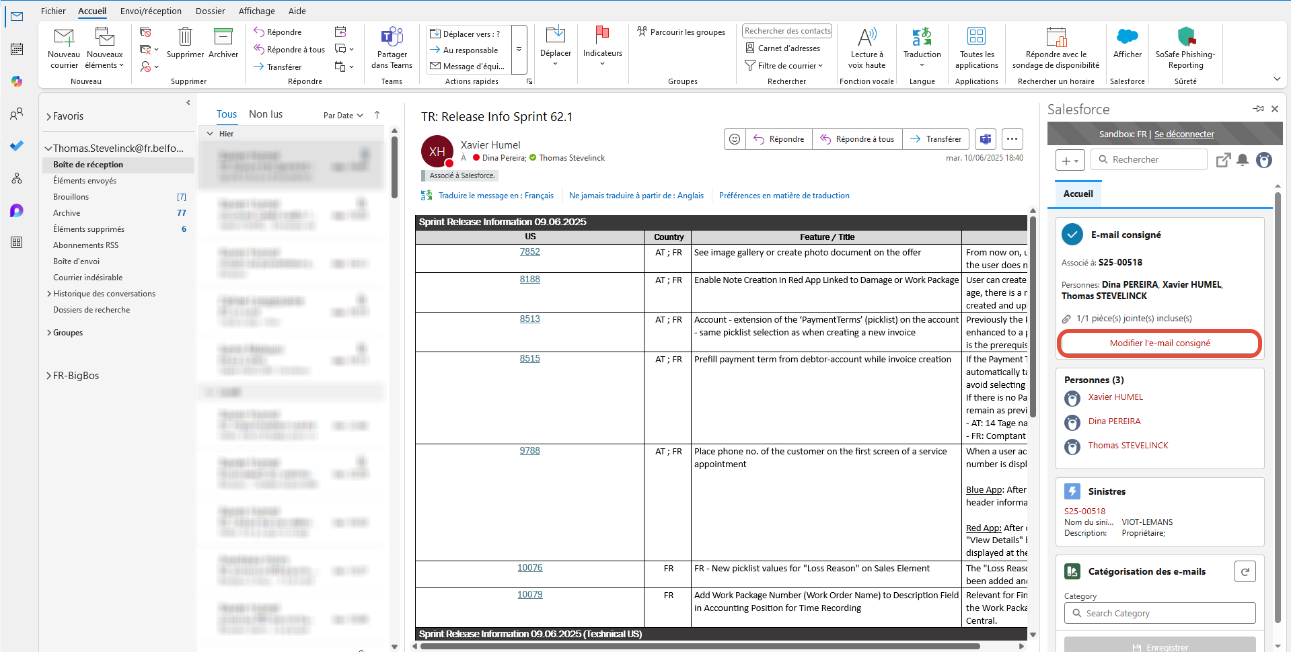This screenshot has width=1291, height=652.
Task: Click Se déconnecter link in Salesforce
Action: click(1184, 134)
